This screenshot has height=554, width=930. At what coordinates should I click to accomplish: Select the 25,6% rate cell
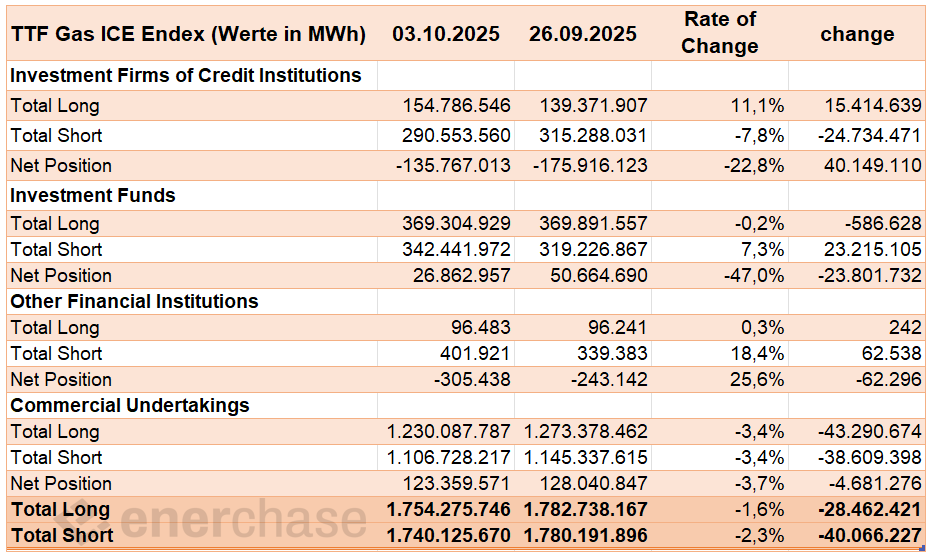[757, 380]
